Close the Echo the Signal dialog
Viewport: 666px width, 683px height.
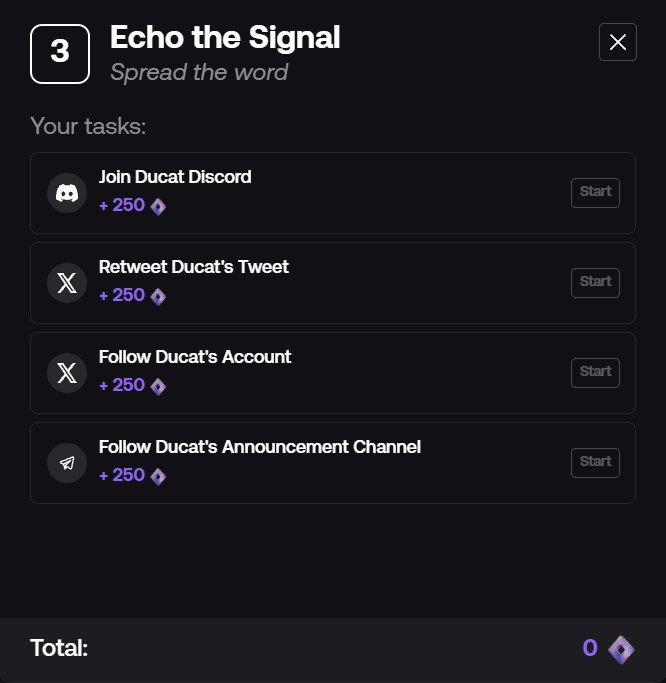tap(618, 42)
